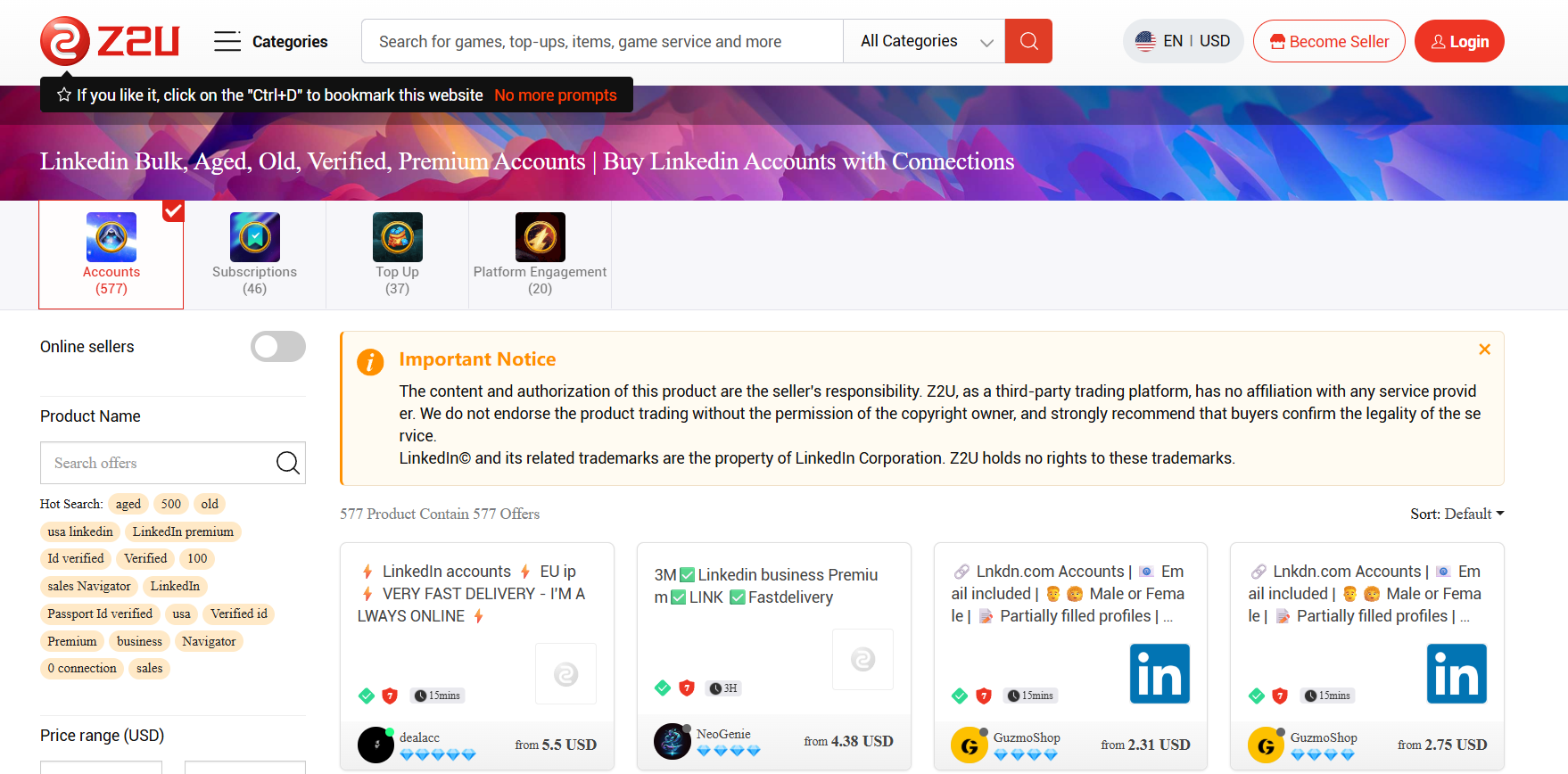Open the NeoGenie Linkedin business Premium offer

[x=766, y=586]
